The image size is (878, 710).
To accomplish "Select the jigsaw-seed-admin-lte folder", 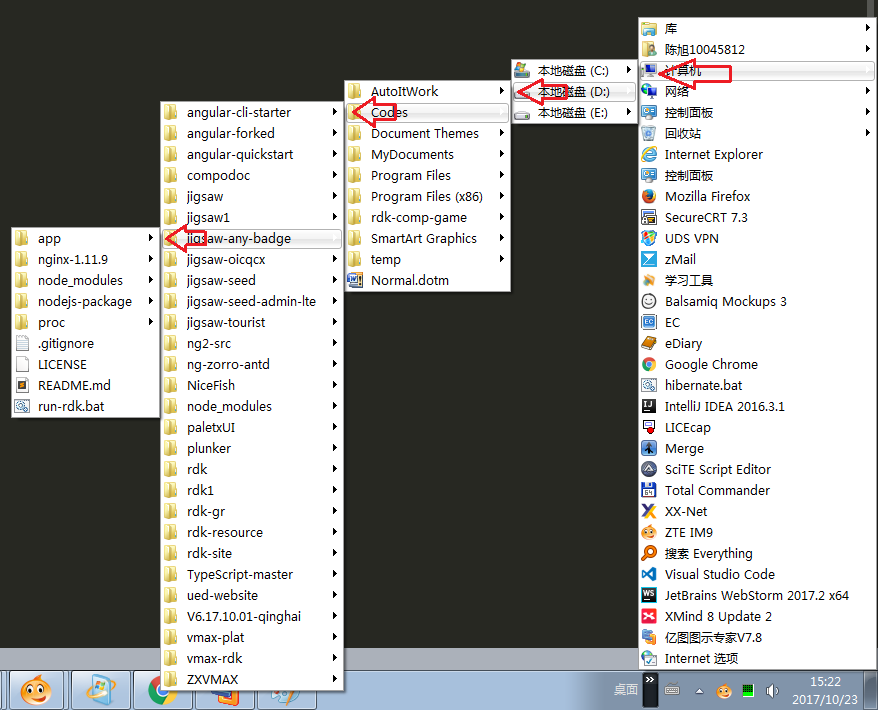I will click(x=251, y=301).
